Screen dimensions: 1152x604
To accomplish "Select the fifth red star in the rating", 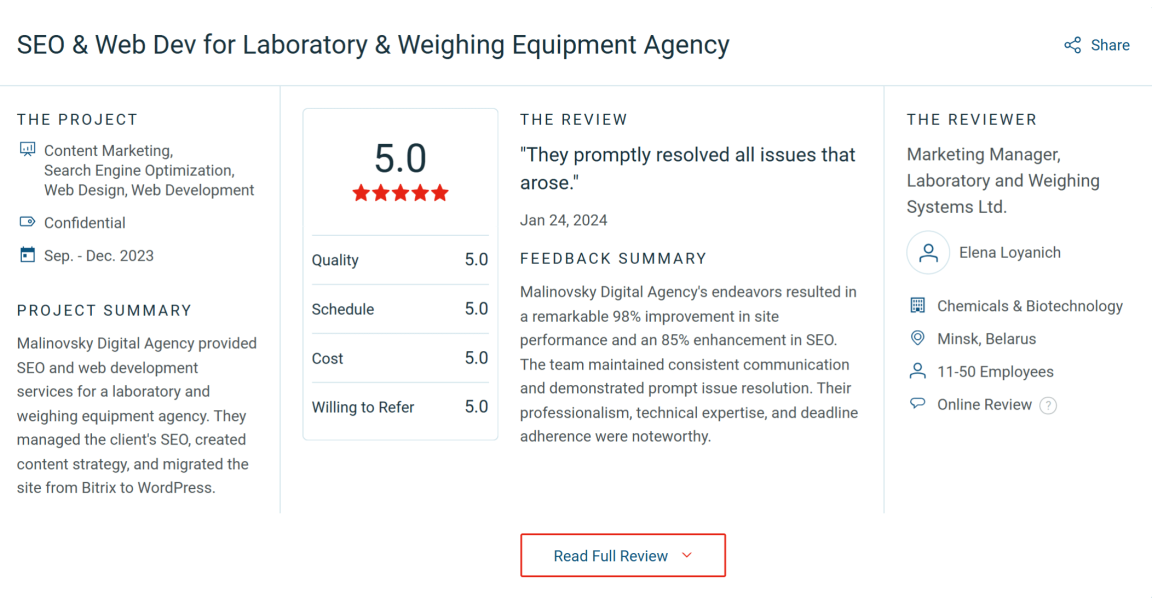I will [x=441, y=193].
